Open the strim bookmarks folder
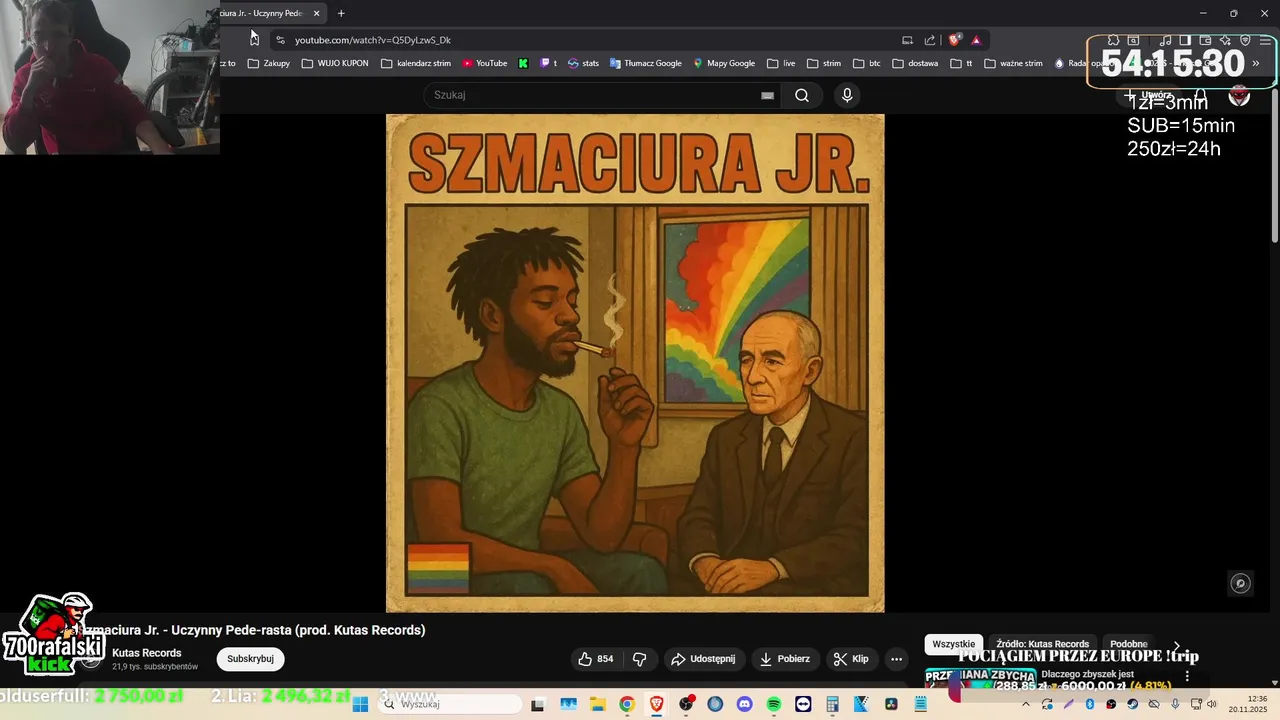 coord(823,63)
